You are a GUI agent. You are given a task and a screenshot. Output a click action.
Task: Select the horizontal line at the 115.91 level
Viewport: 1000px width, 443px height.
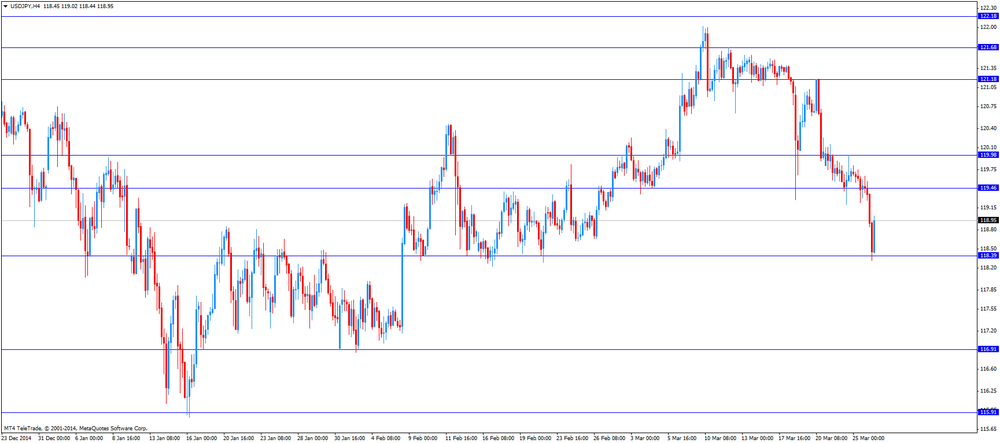(x=489, y=412)
